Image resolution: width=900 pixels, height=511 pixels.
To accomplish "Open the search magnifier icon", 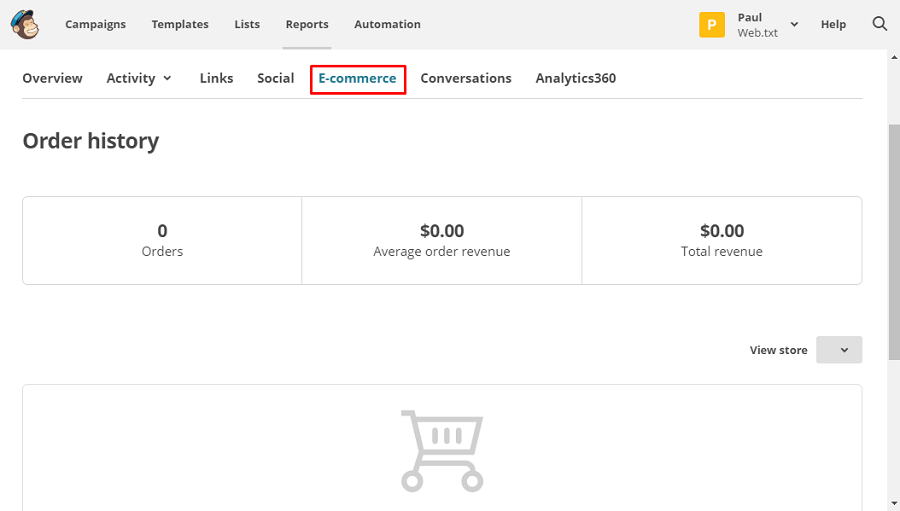I will (x=879, y=24).
